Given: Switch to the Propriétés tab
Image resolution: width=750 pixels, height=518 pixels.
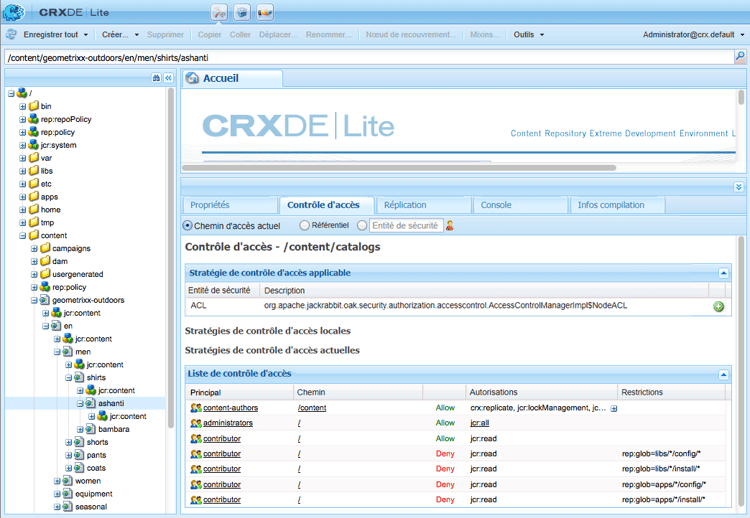Looking at the screenshot, I should click(x=230, y=205).
